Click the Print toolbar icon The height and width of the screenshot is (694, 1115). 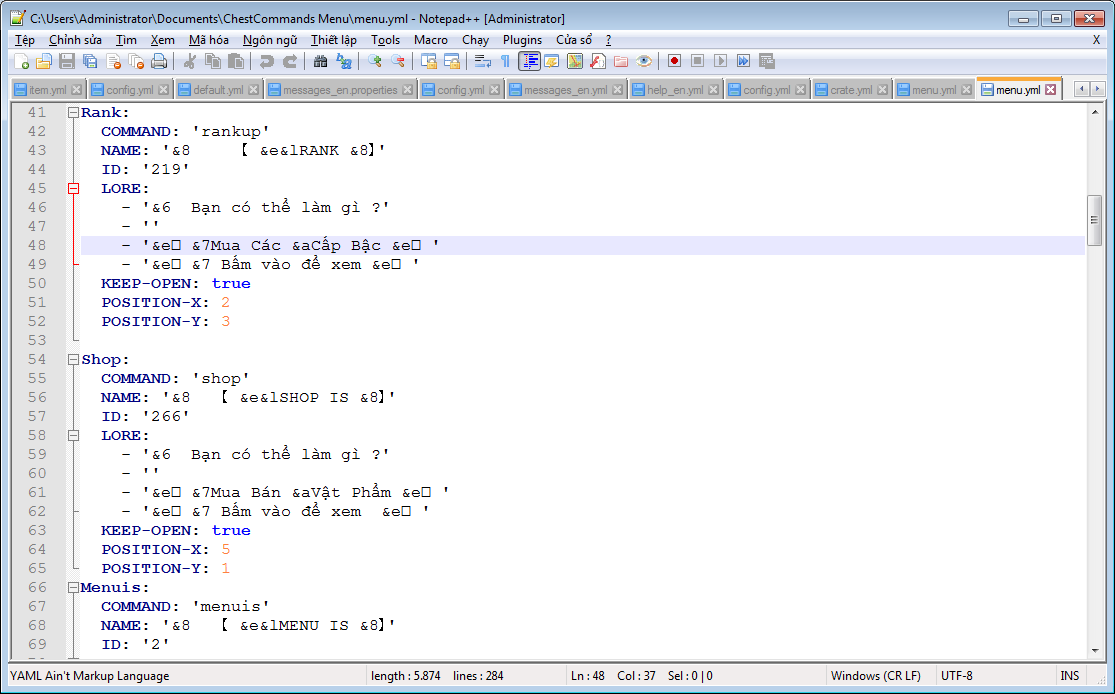(159, 61)
